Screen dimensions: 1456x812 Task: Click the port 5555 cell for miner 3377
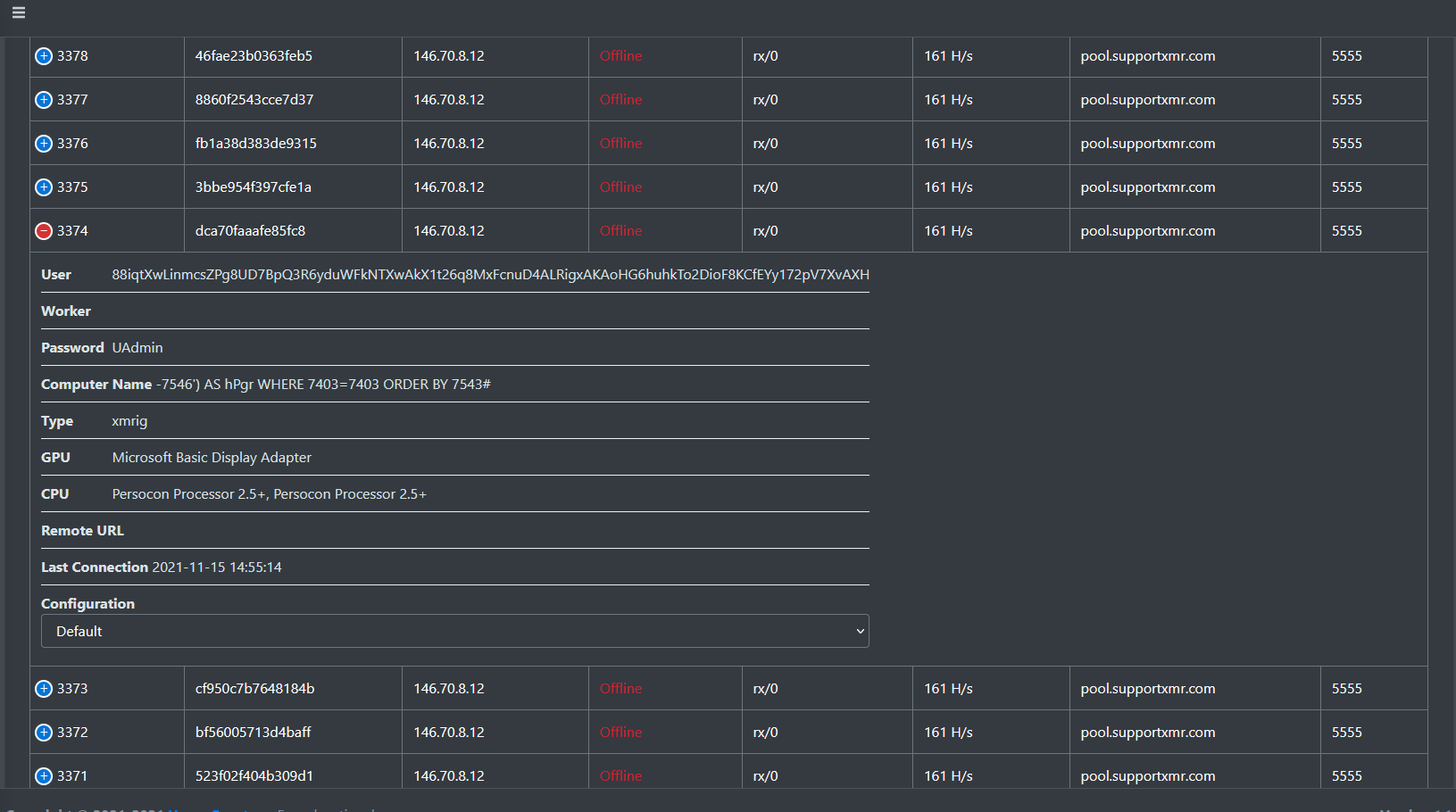pos(1345,99)
